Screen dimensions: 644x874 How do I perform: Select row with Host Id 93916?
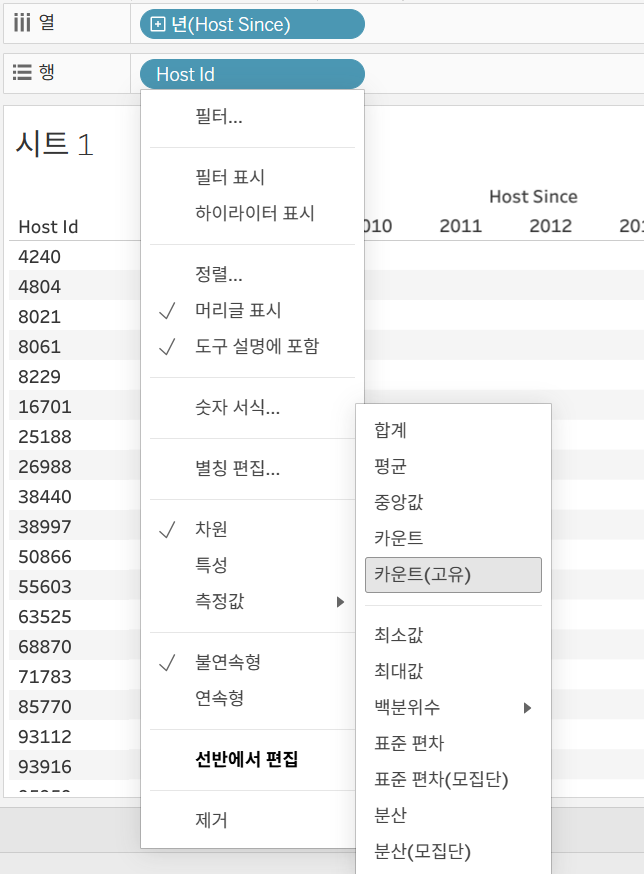[x=45, y=767]
